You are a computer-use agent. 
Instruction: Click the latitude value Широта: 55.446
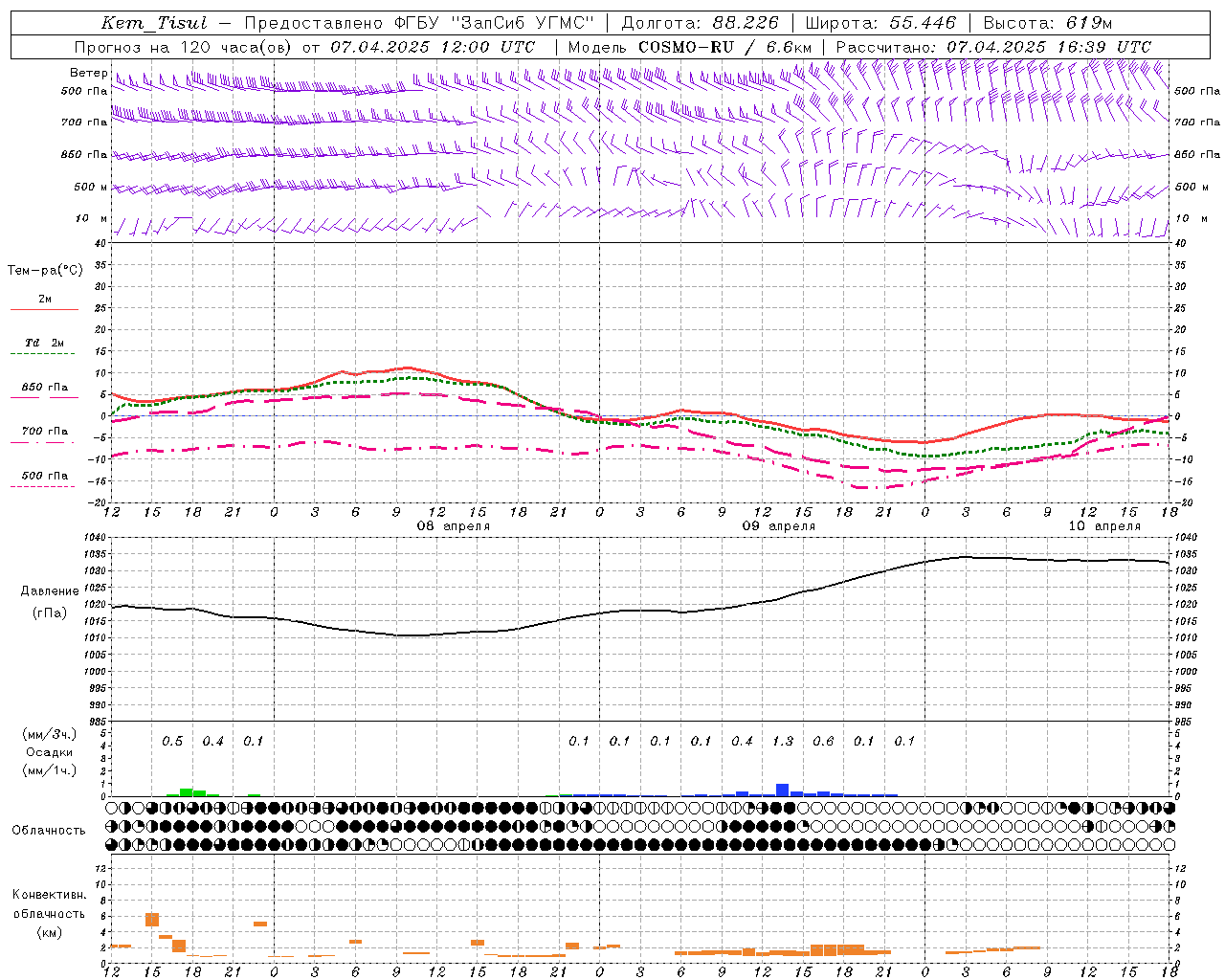pos(880,23)
